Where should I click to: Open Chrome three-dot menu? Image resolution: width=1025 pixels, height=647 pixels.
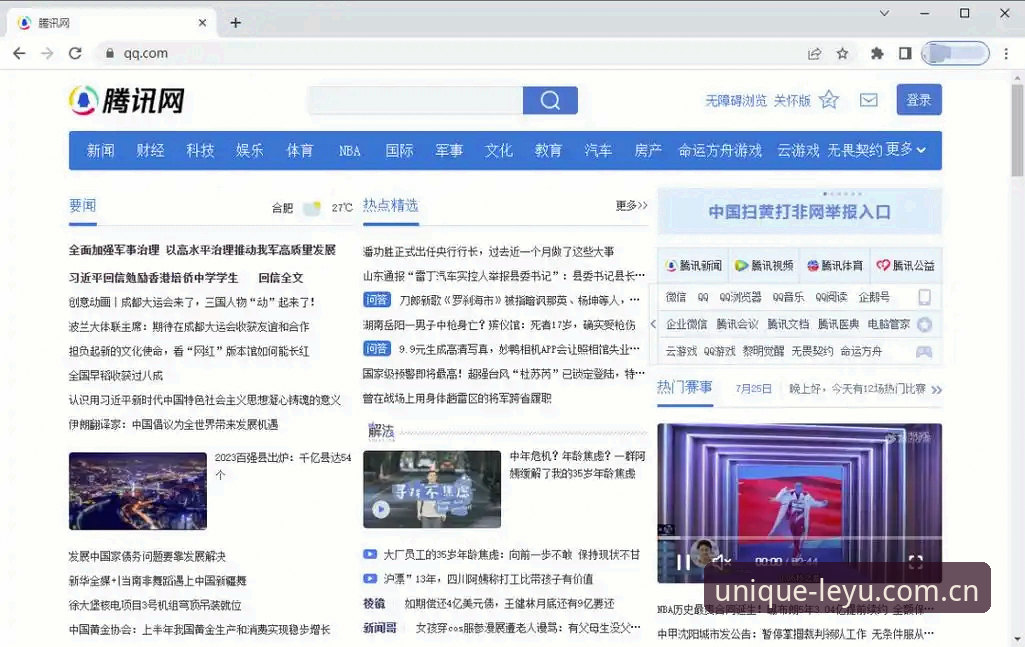coord(1006,54)
